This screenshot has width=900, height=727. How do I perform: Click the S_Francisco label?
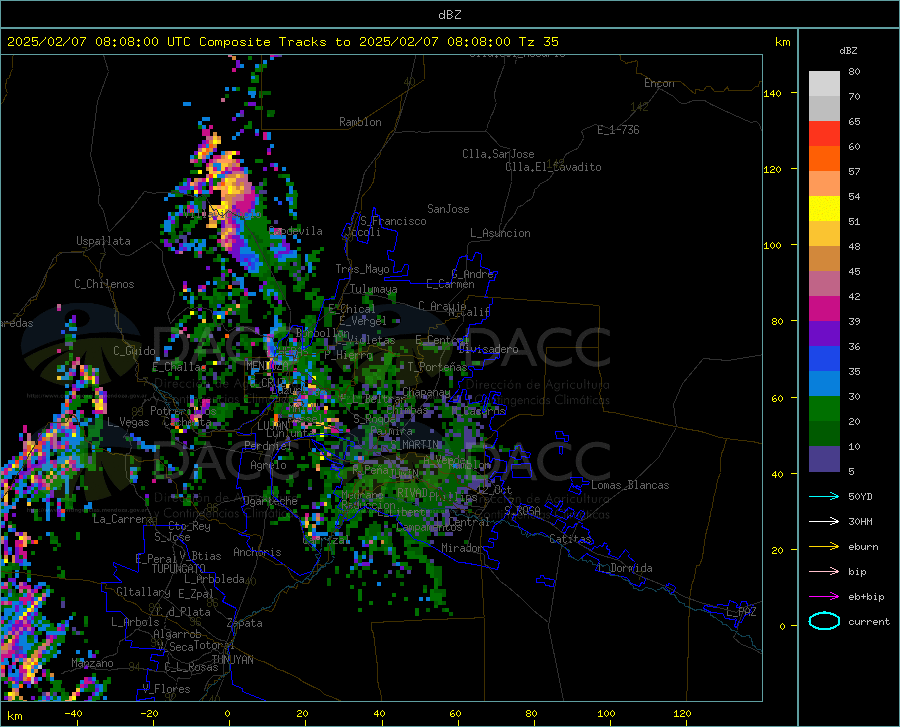point(393,221)
